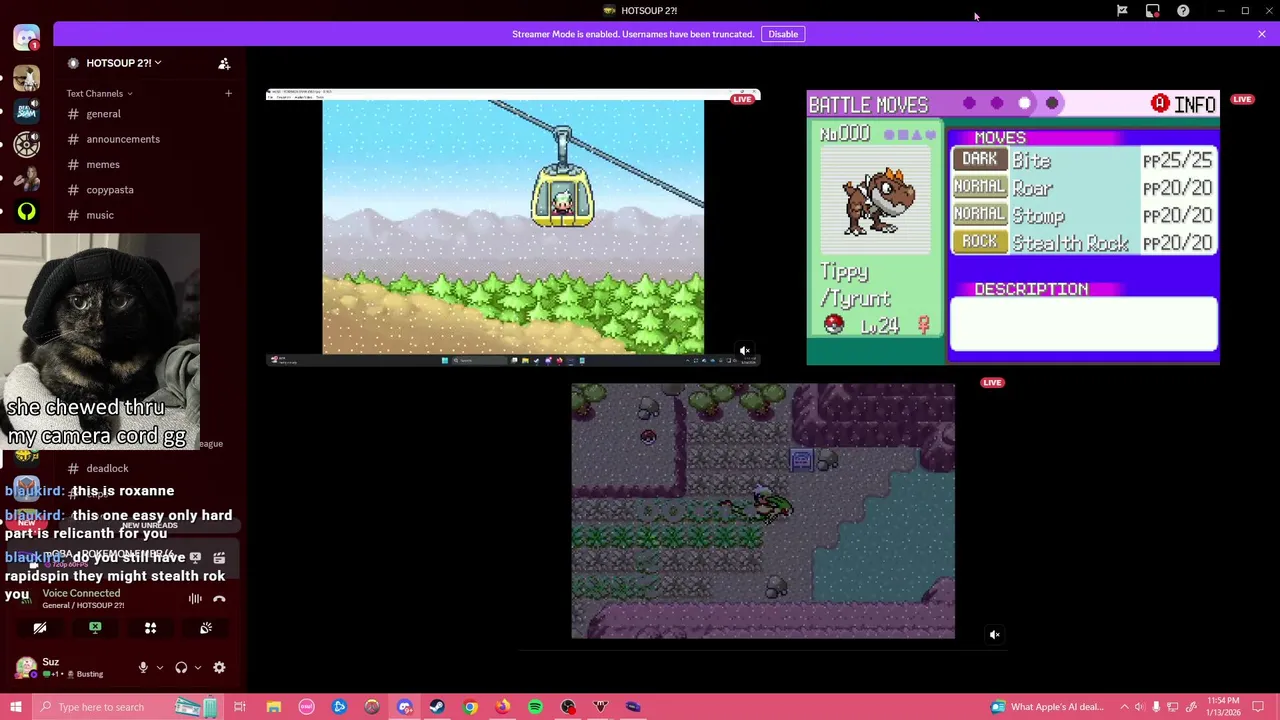Unmute the cable car stream speaker icon
This screenshot has height=720, width=1280.
744,351
